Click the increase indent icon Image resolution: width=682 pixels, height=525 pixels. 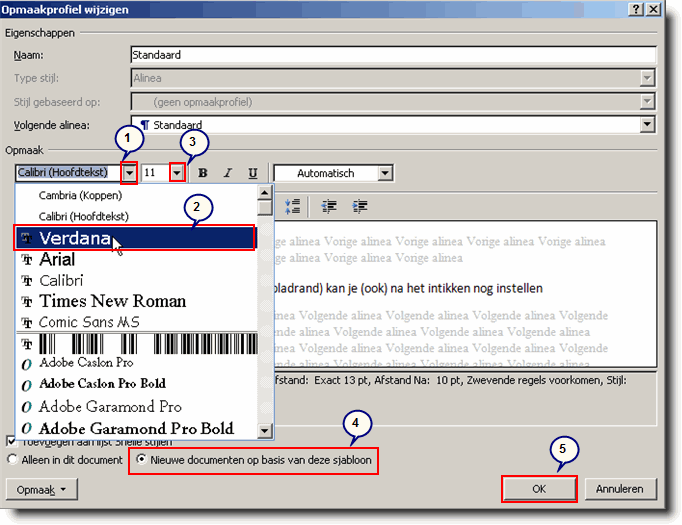coord(359,206)
